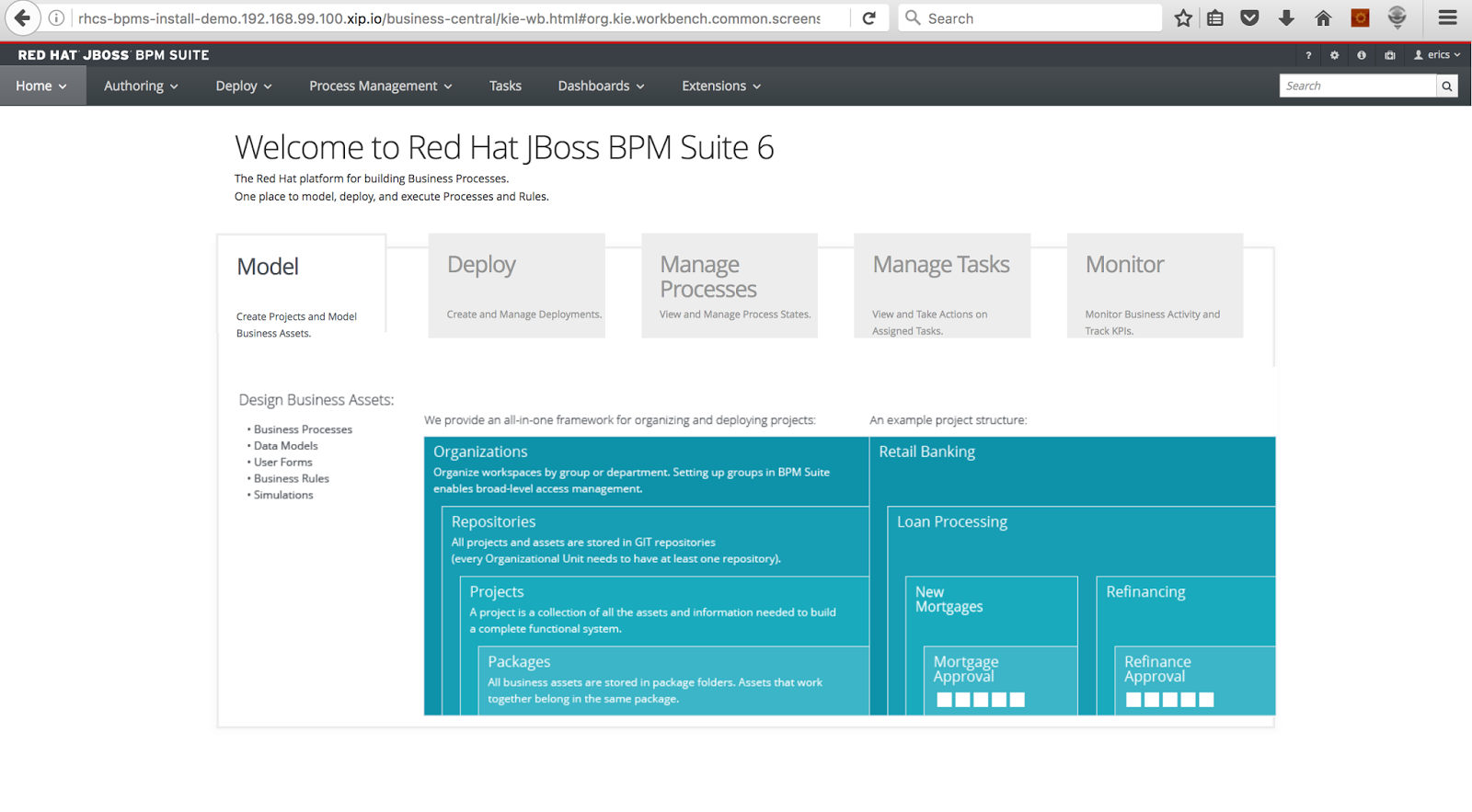Click the browser home icon
This screenshot has height=812, width=1472.
(1323, 18)
